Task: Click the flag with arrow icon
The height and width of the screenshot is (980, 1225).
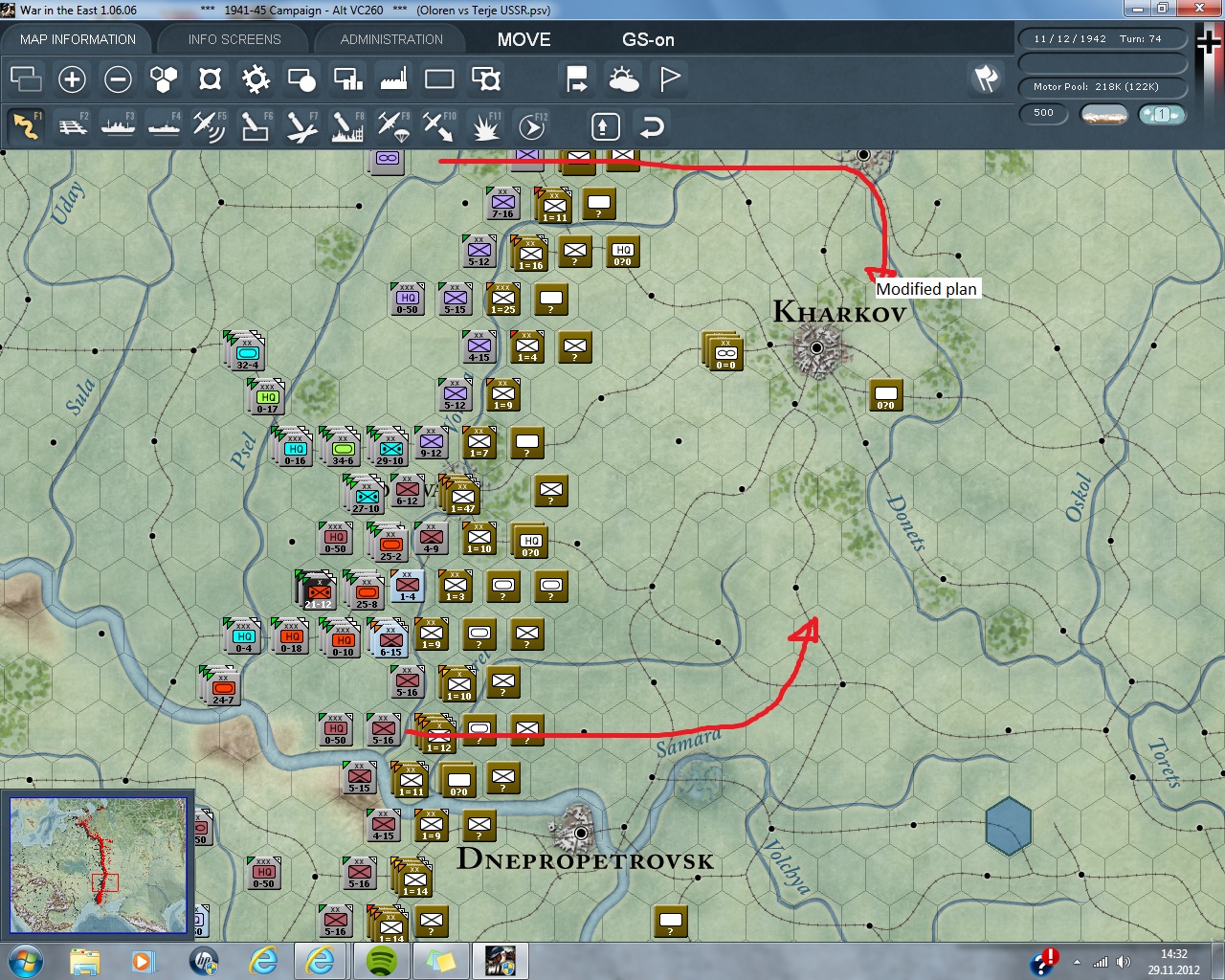Action: coord(577,79)
